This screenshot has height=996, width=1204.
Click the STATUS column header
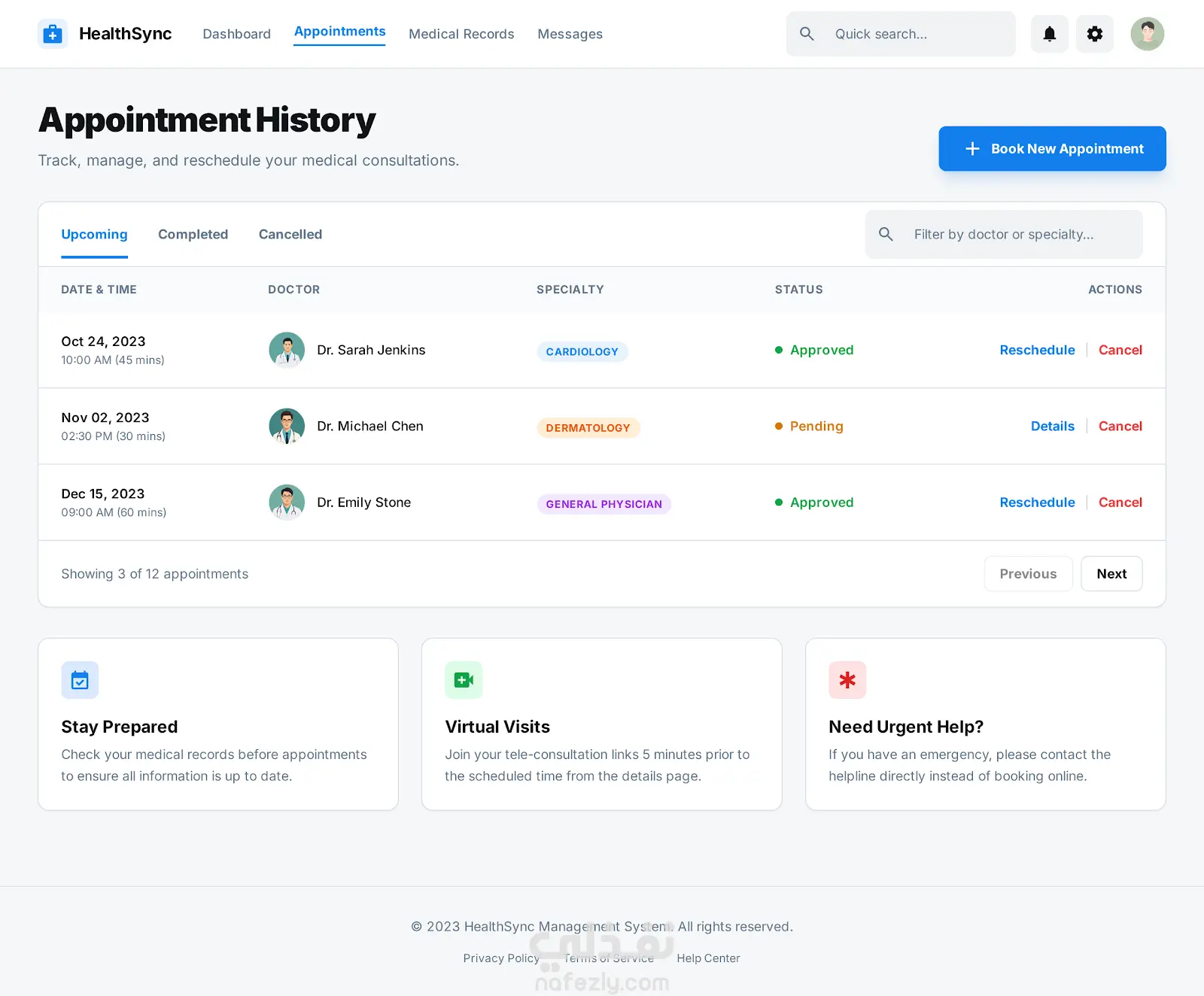click(799, 290)
